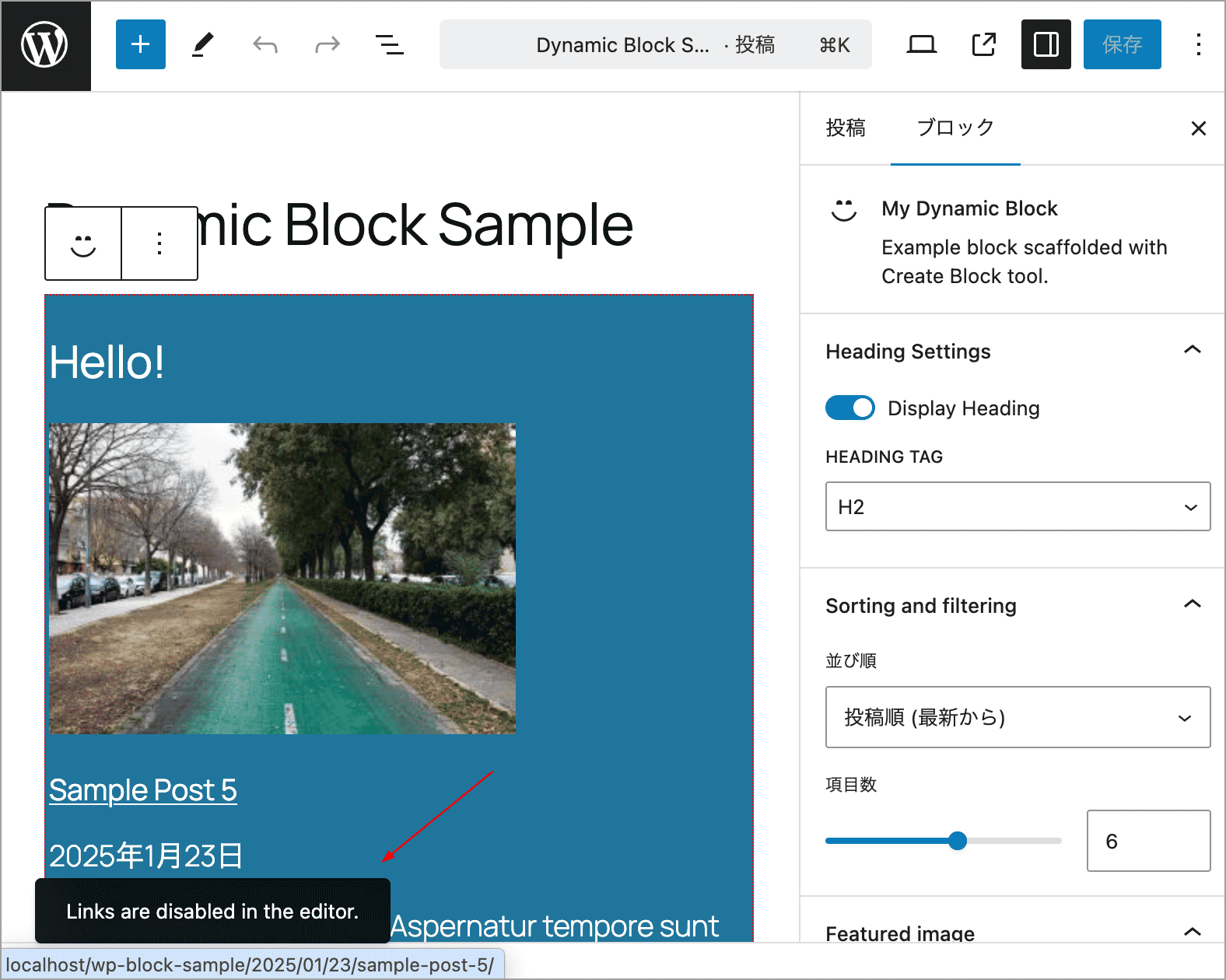Image resolution: width=1226 pixels, height=980 pixels.
Task: Switch to the 投稿 tab
Action: [x=846, y=128]
